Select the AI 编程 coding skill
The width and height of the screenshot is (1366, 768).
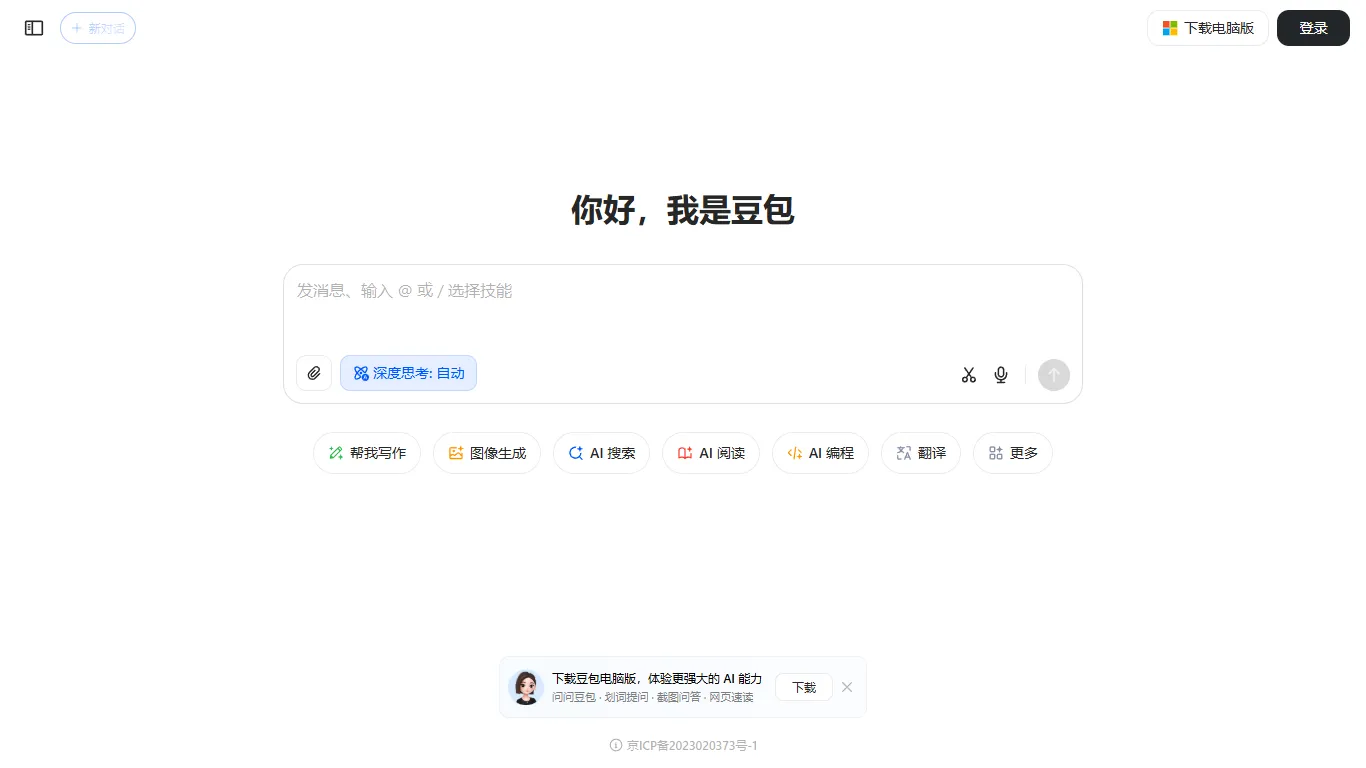(820, 452)
